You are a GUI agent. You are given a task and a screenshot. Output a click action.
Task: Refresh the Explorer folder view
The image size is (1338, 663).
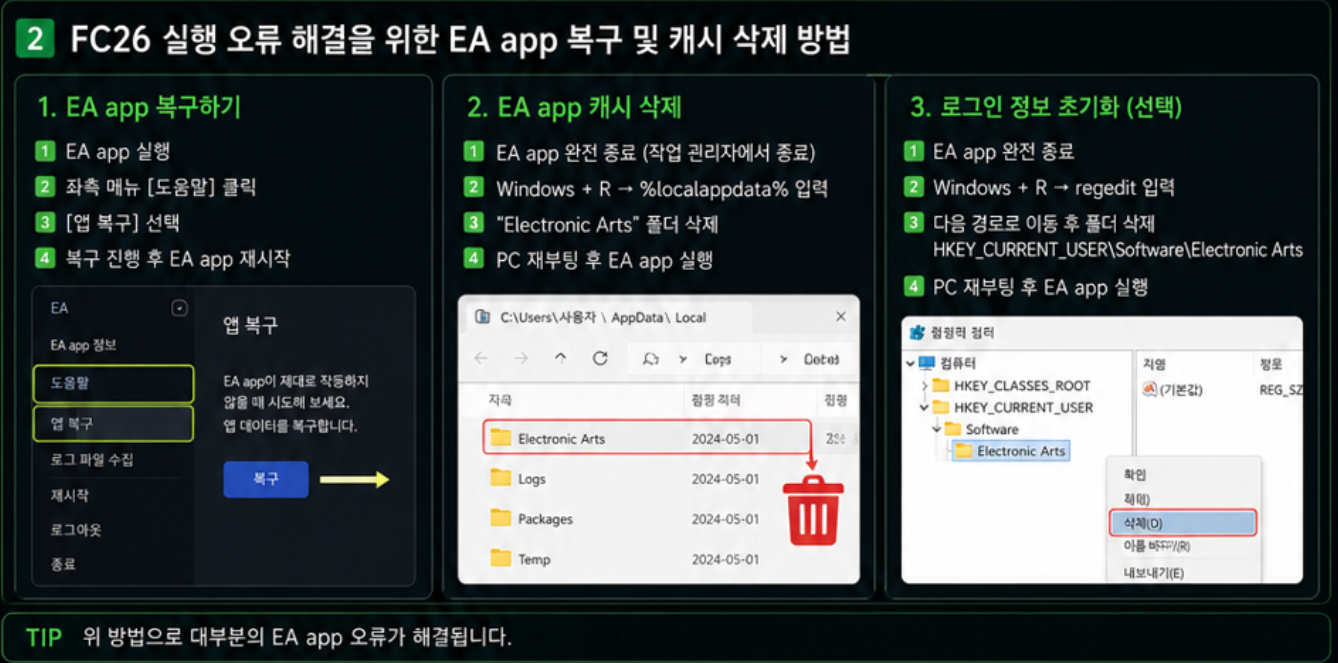click(x=600, y=358)
